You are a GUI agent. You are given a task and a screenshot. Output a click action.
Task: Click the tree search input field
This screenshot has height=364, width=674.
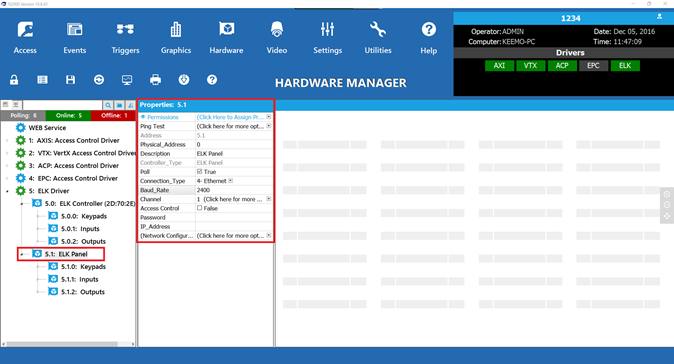tap(62, 105)
